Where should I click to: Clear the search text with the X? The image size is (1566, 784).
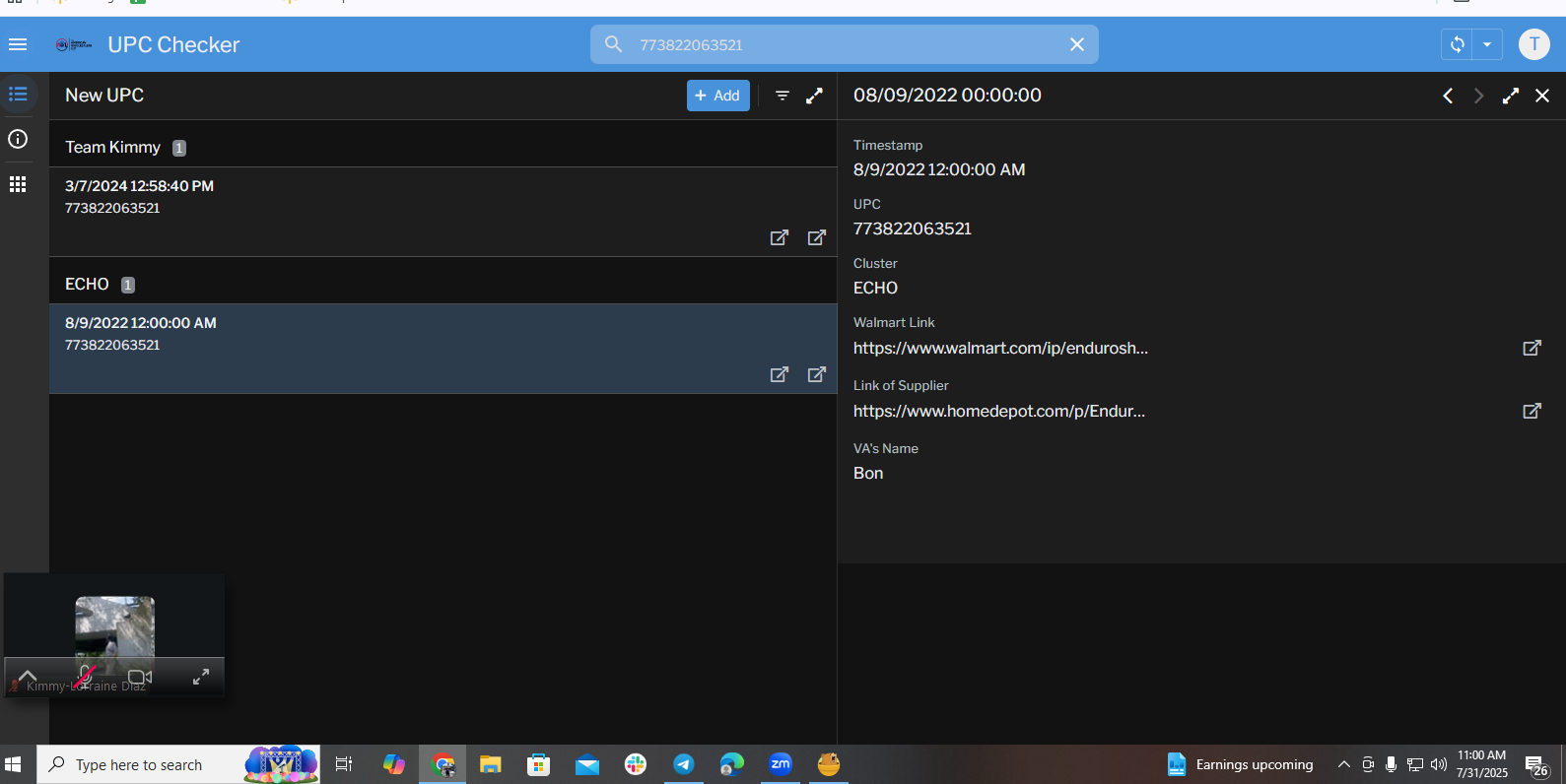(x=1077, y=44)
